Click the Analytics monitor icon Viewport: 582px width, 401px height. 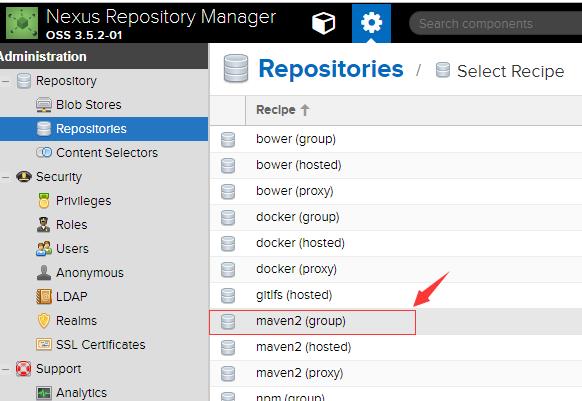click(x=44, y=393)
